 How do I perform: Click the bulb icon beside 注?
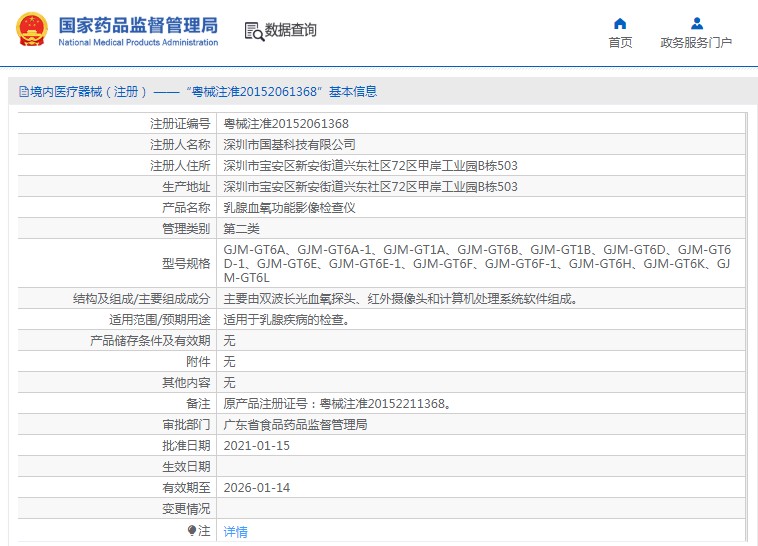point(191,531)
